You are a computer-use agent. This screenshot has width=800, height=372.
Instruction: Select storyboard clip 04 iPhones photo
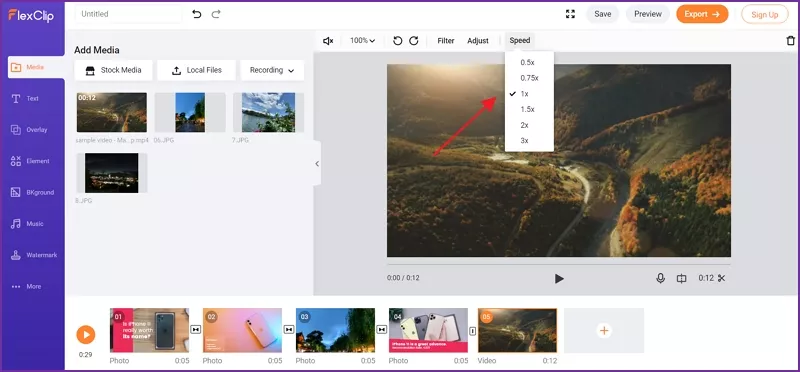click(428, 330)
